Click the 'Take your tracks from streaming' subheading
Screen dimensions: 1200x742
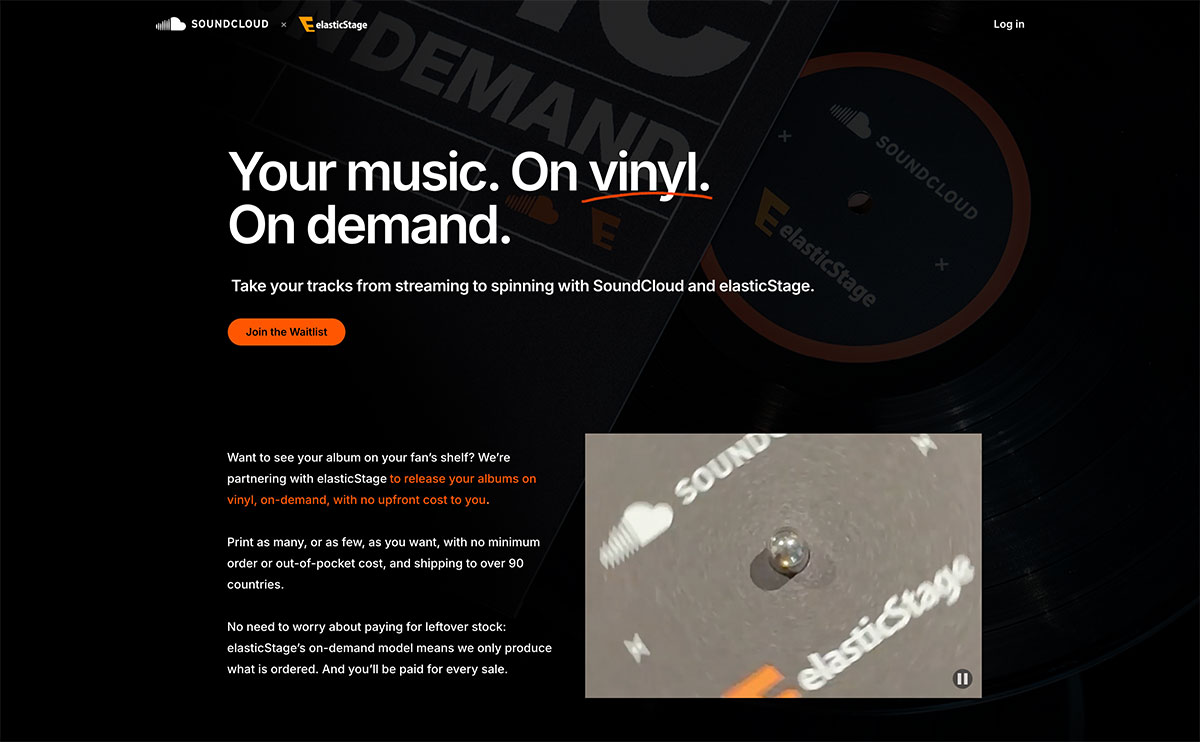(x=523, y=286)
